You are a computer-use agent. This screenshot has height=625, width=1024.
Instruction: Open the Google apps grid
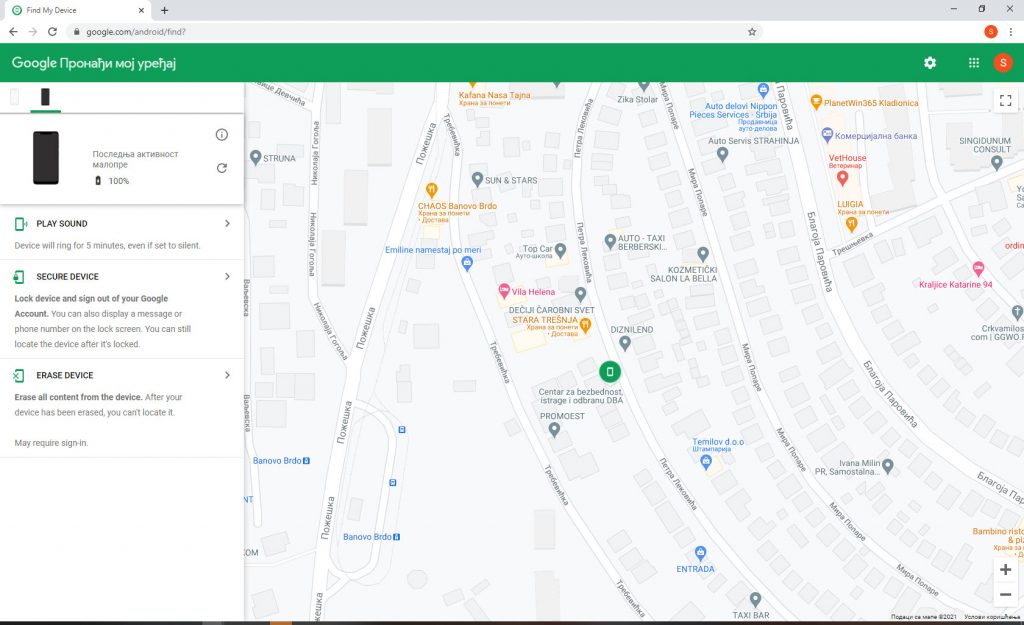[x=973, y=63]
